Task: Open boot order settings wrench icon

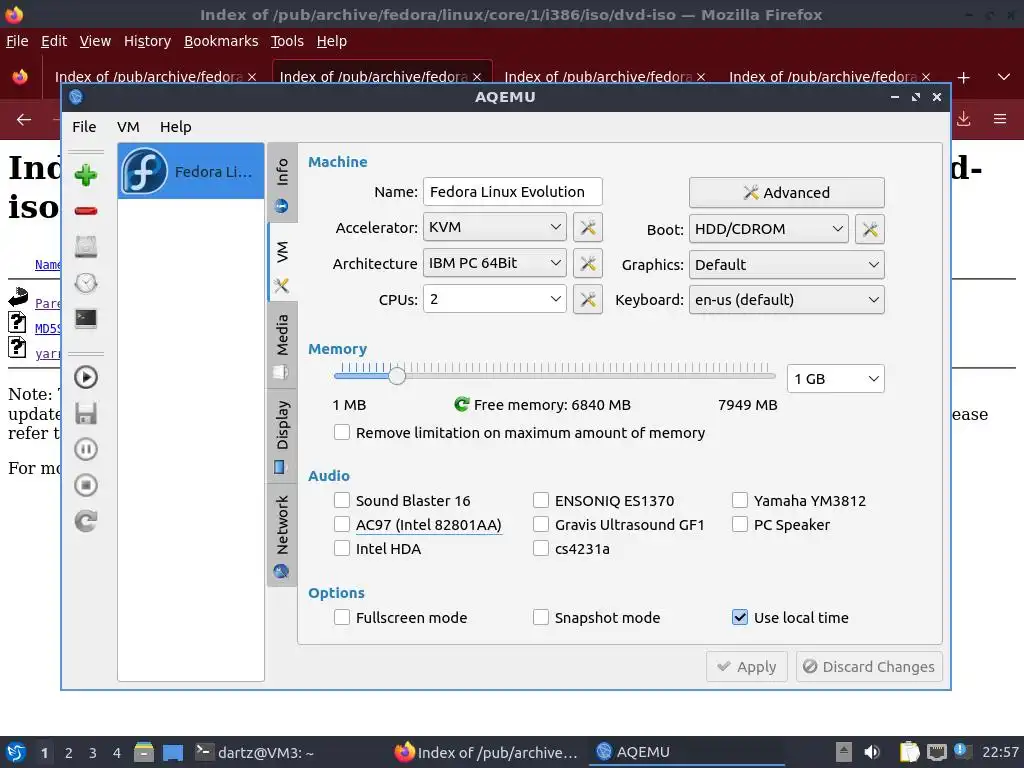Action: pos(870,229)
